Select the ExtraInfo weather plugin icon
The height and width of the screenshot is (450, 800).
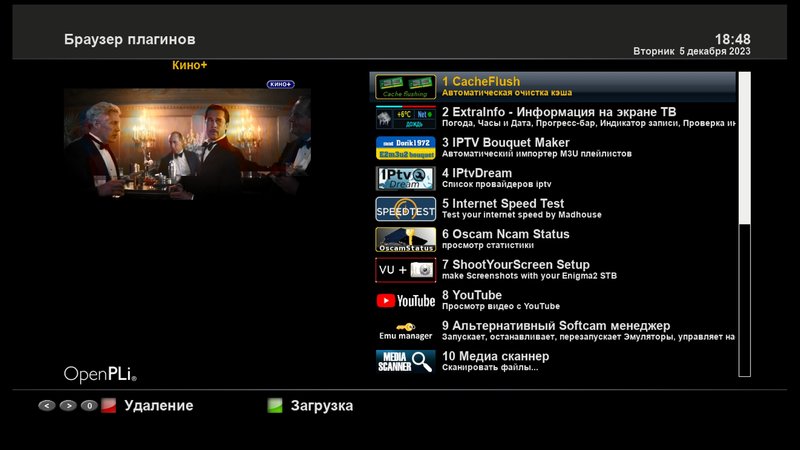click(x=405, y=118)
